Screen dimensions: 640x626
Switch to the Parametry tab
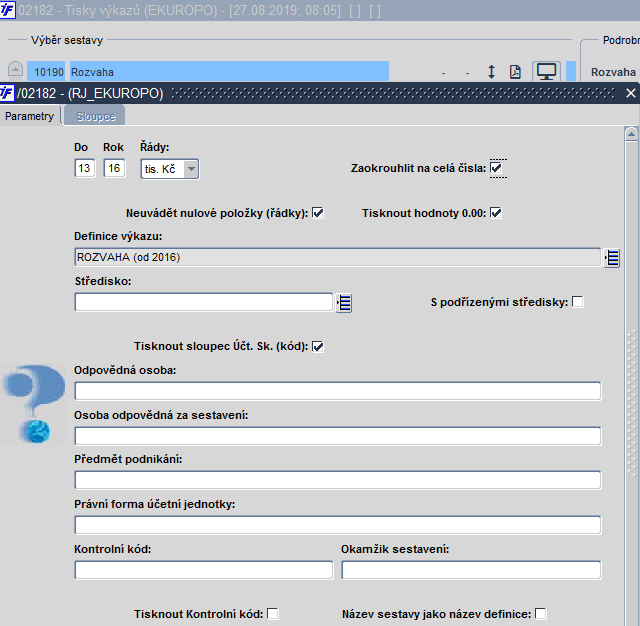point(29,116)
